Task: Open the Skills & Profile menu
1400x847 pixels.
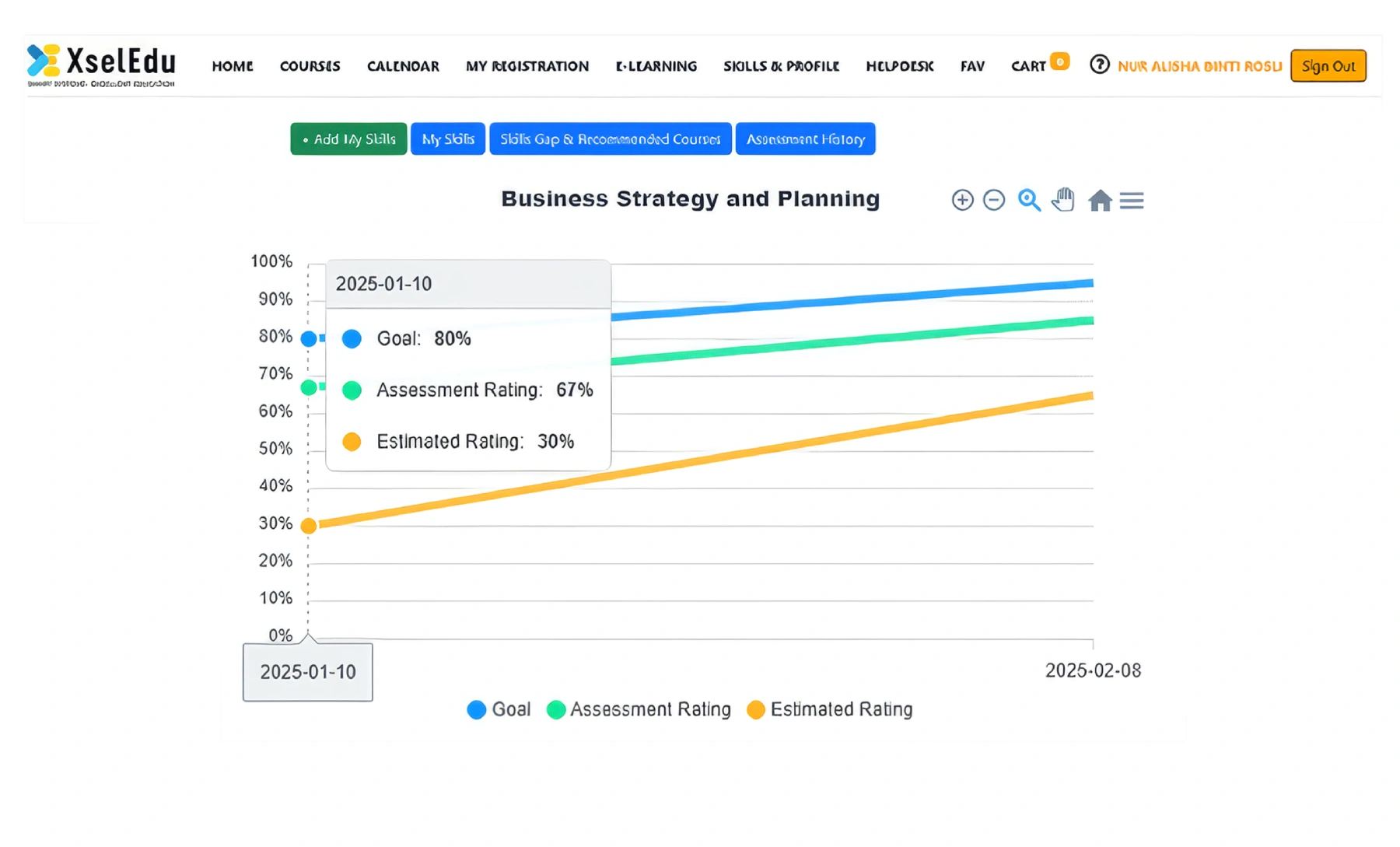Action: (x=781, y=66)
